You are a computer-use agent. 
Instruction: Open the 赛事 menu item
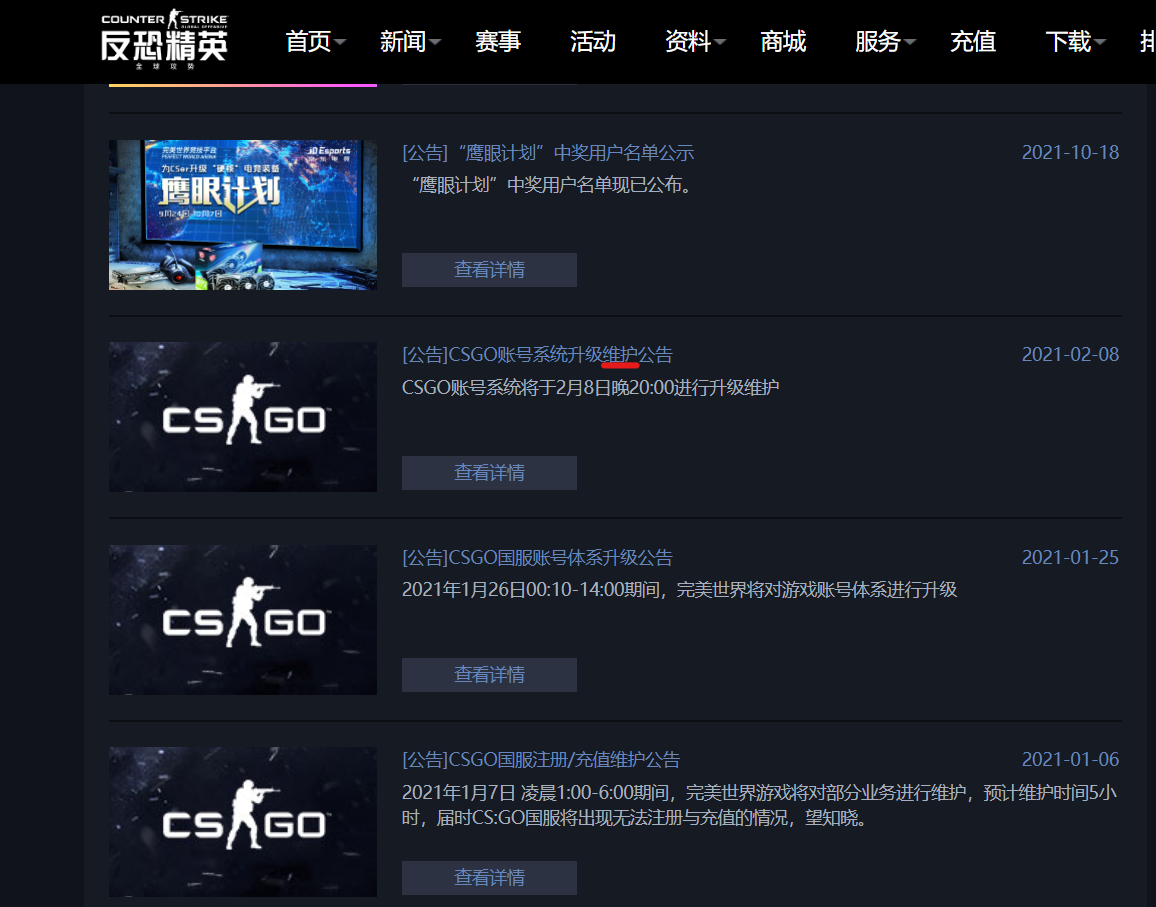click(x=498, y=41)
